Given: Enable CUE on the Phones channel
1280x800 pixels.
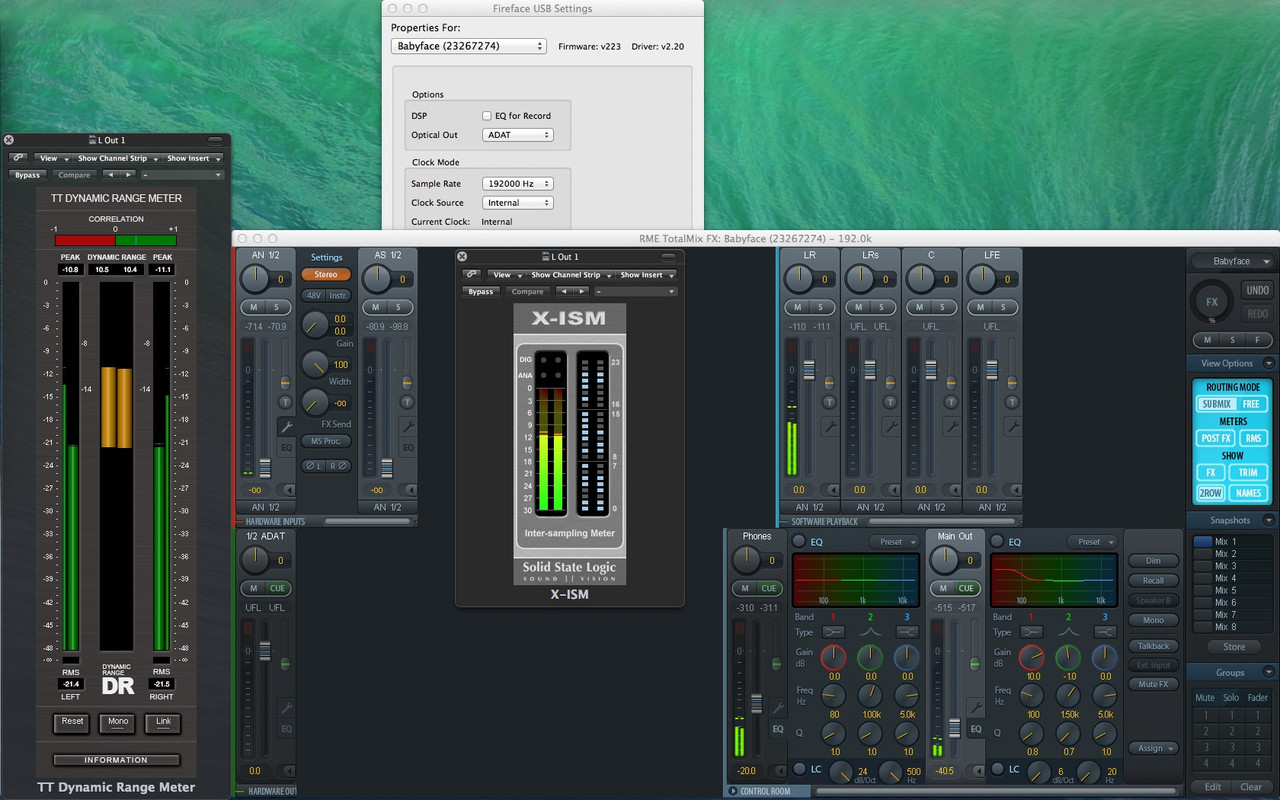Looking at the screenshot, I should point(769,588).
